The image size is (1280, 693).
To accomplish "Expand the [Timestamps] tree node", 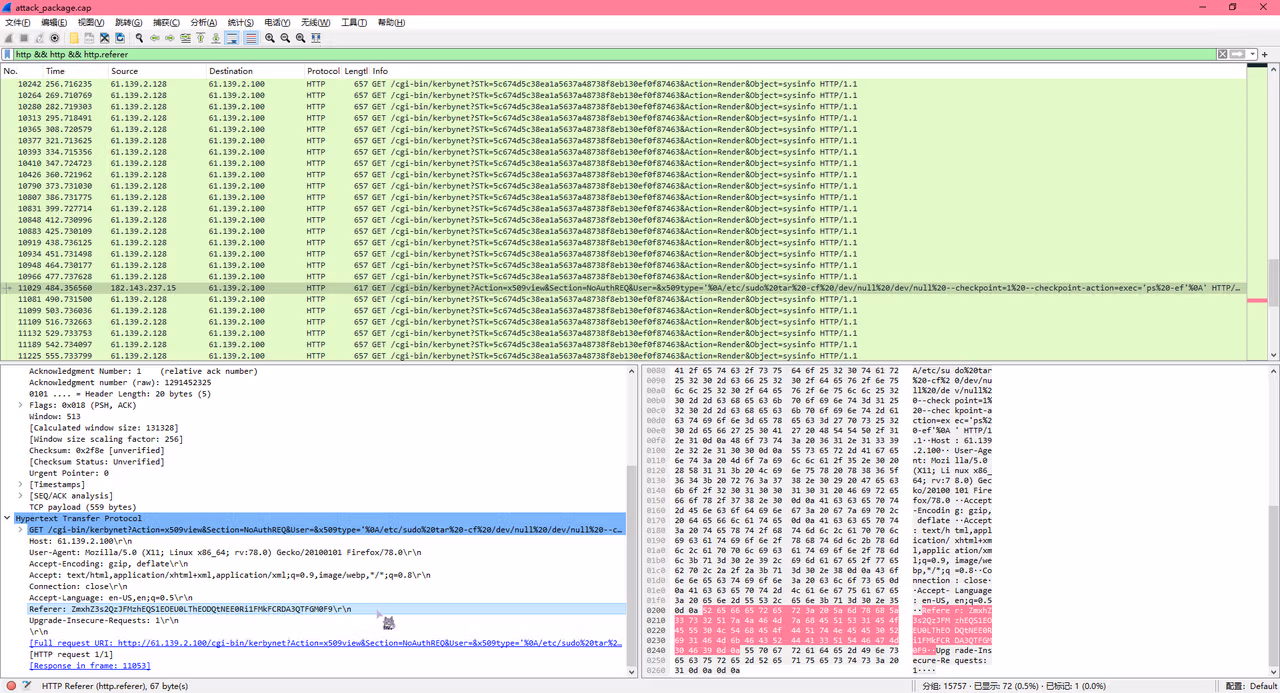I will 20,484.
